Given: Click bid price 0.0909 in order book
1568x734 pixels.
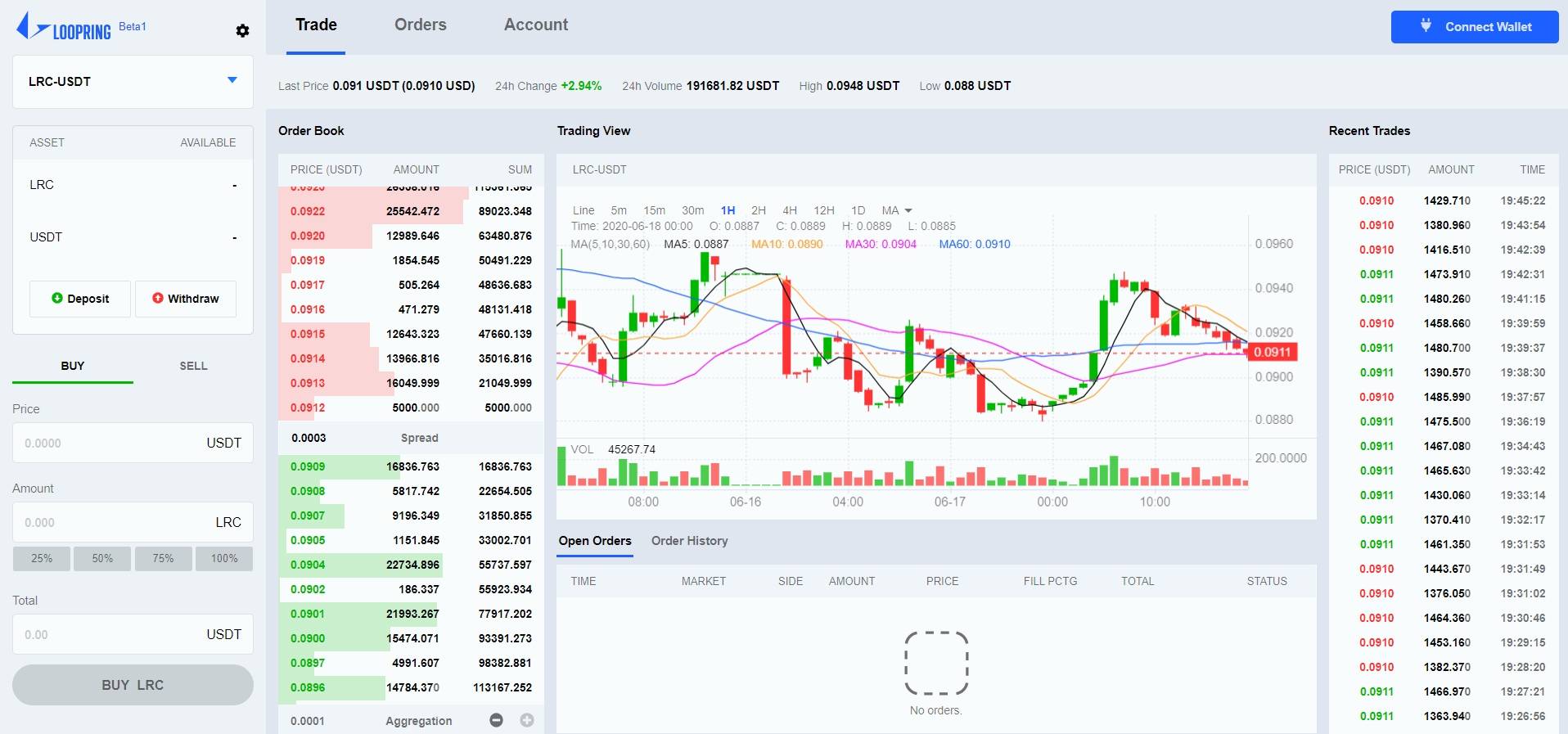Looking at the screenshot, I should point(308,466).
